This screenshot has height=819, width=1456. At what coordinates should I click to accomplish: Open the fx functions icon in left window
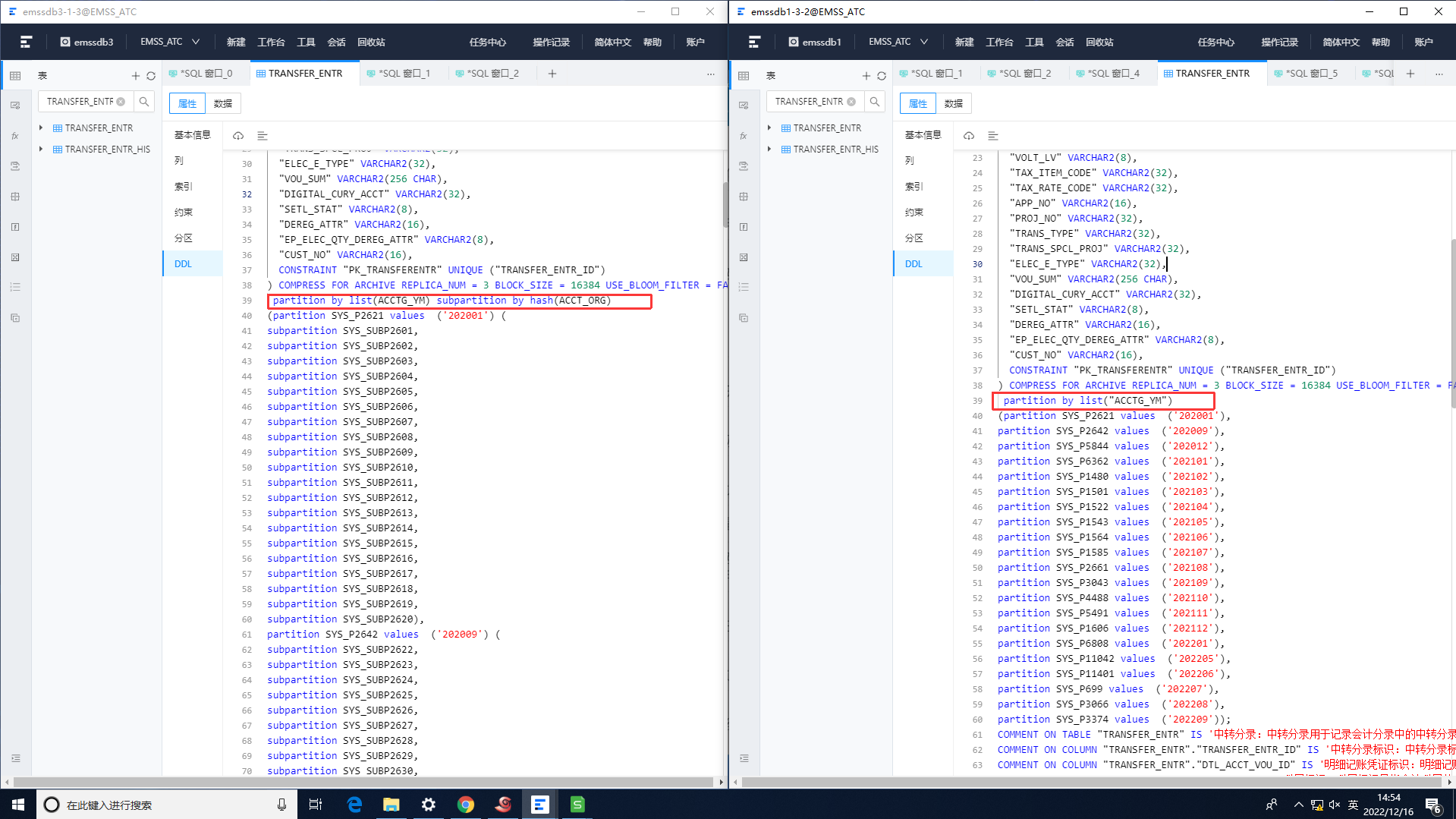(15, 136)
